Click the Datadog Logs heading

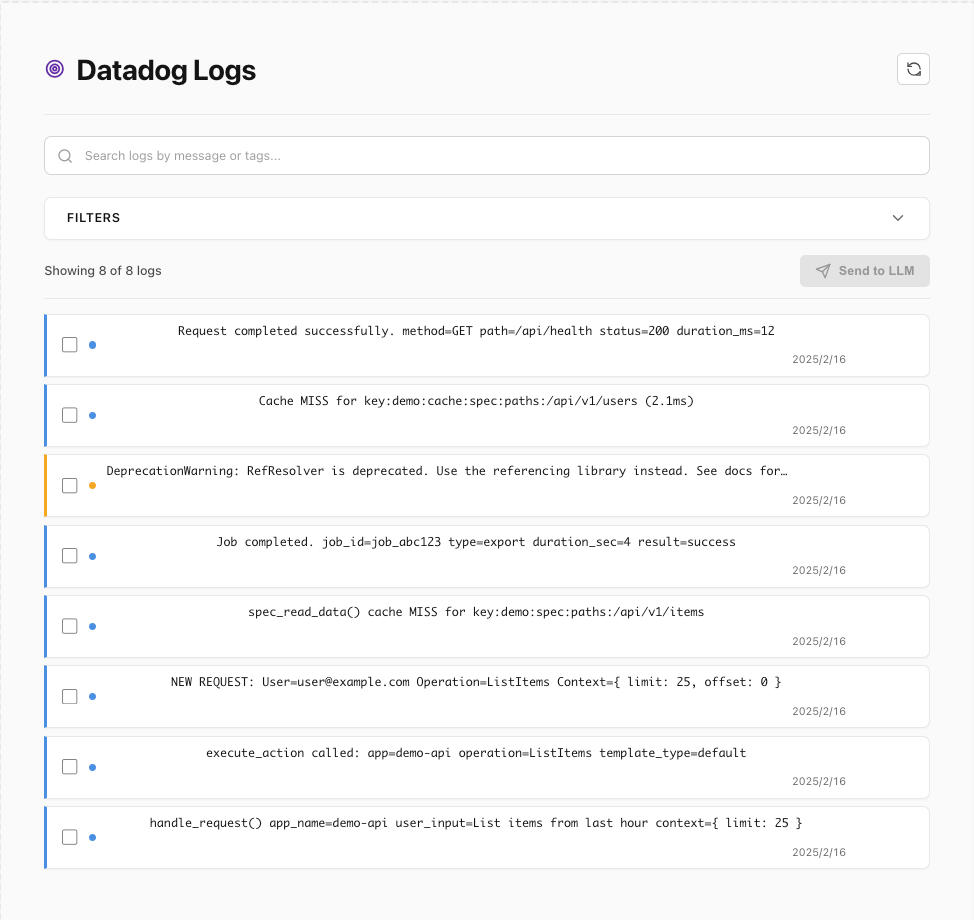coord(166,70)
